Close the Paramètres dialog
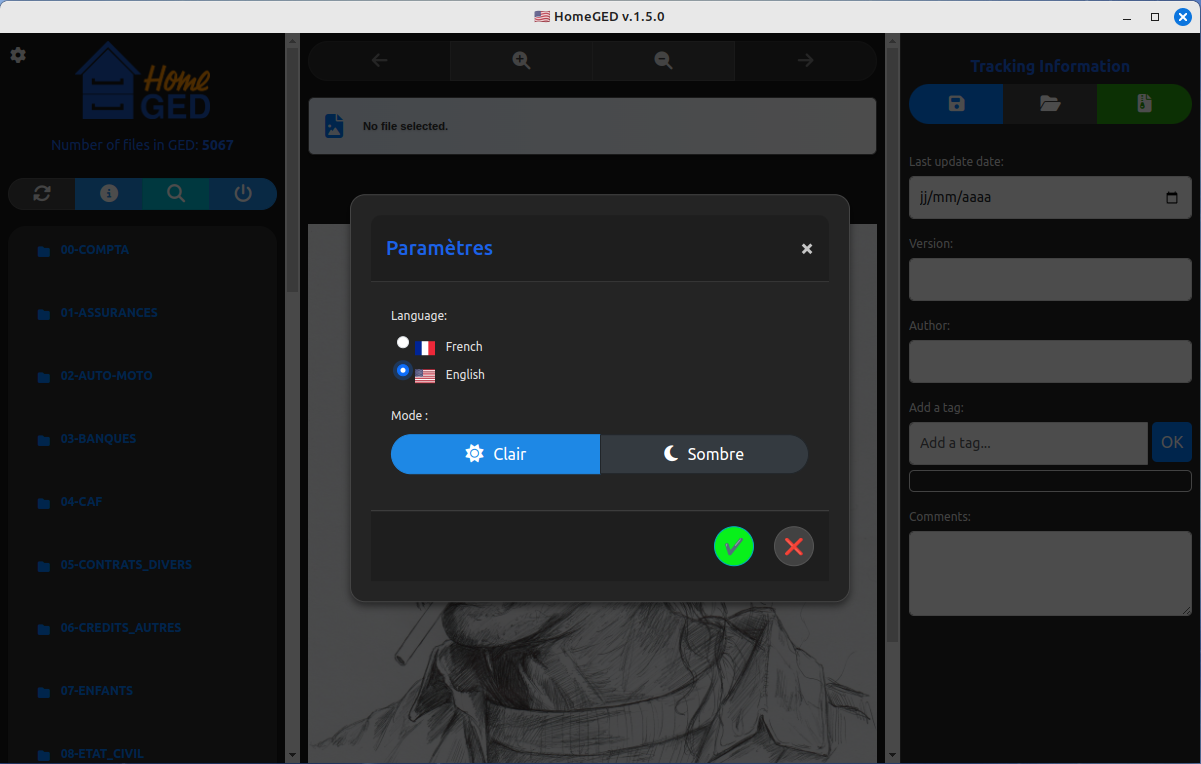 [807, 249]
